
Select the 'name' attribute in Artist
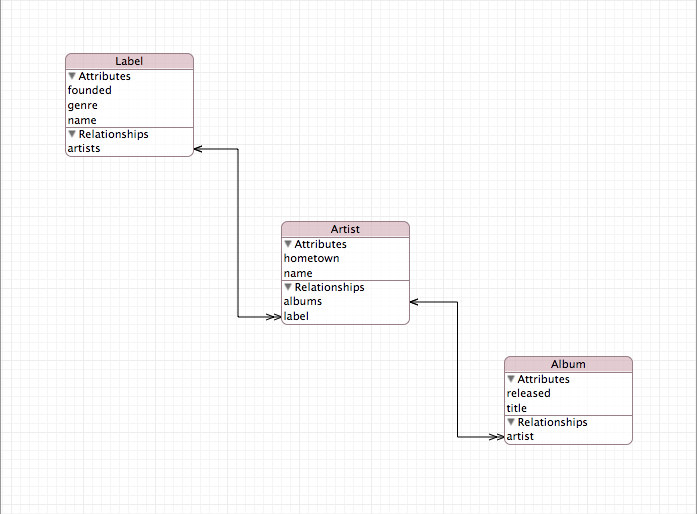[x=345, y=273]
